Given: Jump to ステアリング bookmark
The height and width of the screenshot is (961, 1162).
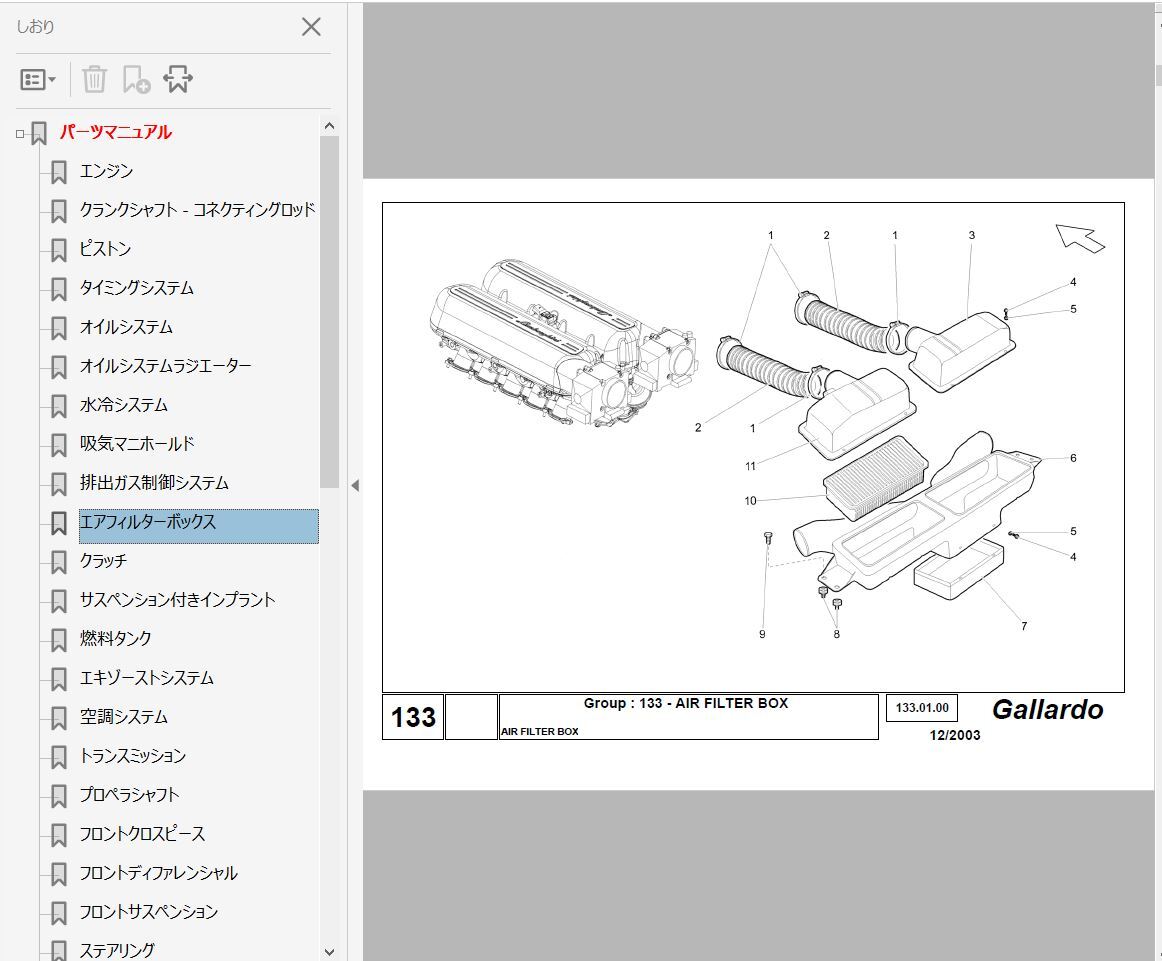Looking at the screenshot, I should (117, 951).
